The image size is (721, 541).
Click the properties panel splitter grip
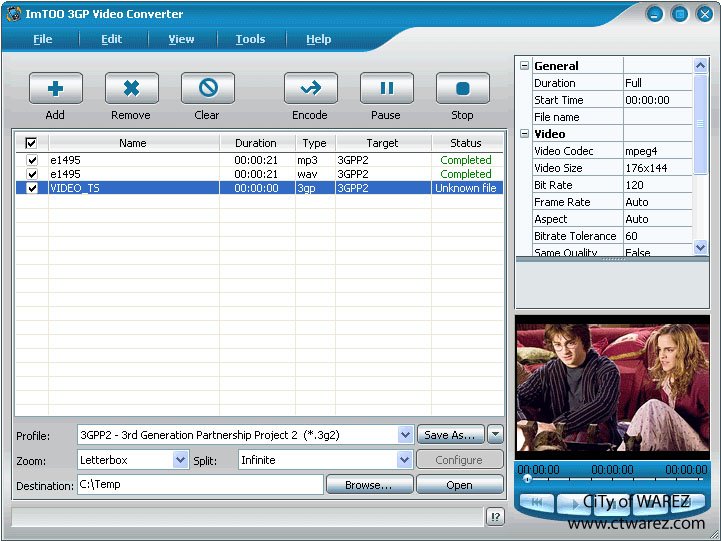pos(613,259)
